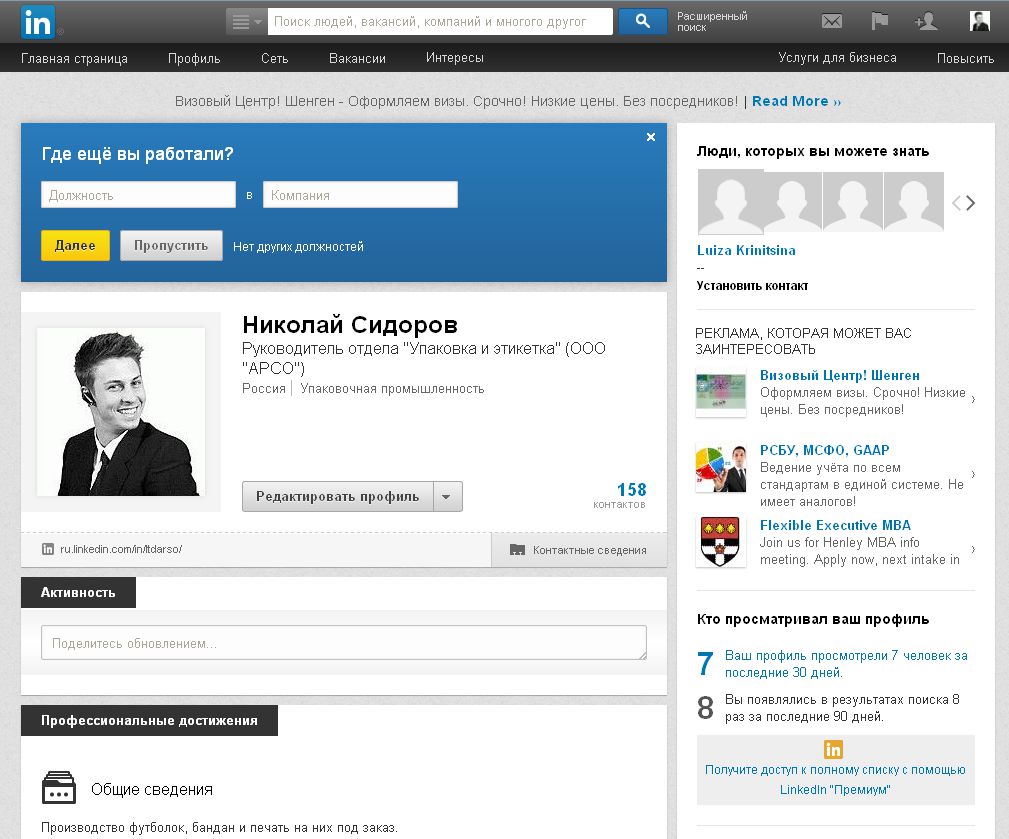The width and height of the screenshot is (1009, 839).
Task: Open the Сеть menu item
Action: tap(274, 59)
